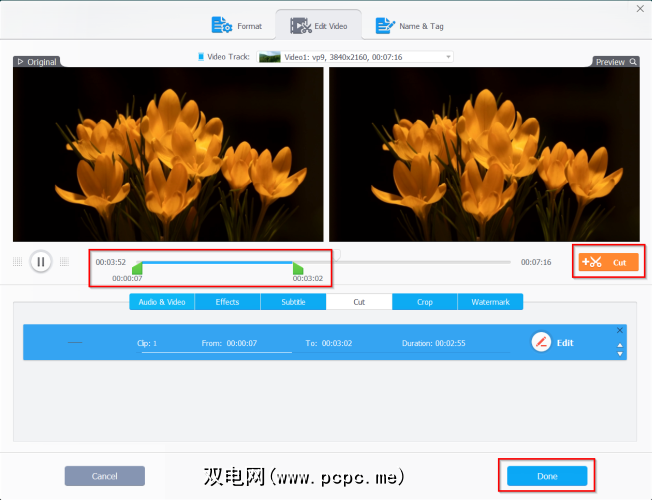Viewport: 652px width, 500px height.
Task: Click the Video Track dropdown arrow
Action: [x=448, y=57]
